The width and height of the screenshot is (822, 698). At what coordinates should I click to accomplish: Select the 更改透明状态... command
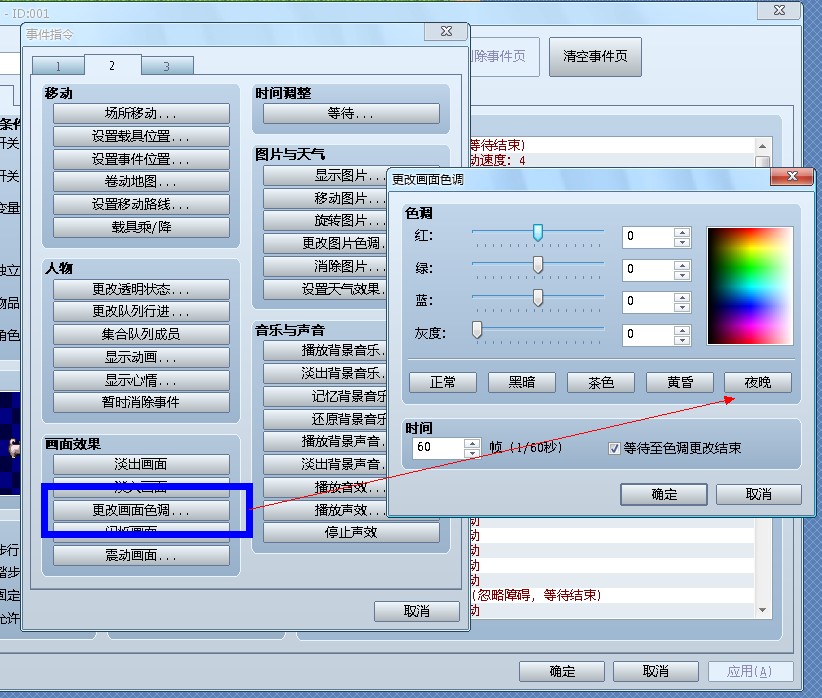click(x=141, y=289)
